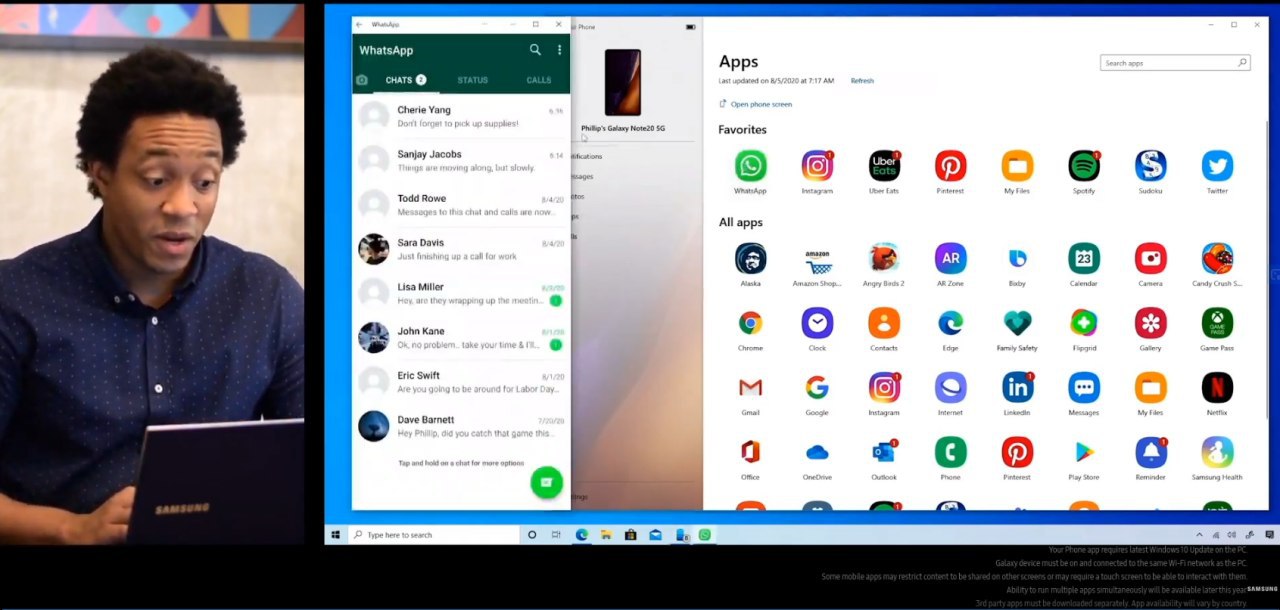Tap the green new chat floating button

pos(546,482)
